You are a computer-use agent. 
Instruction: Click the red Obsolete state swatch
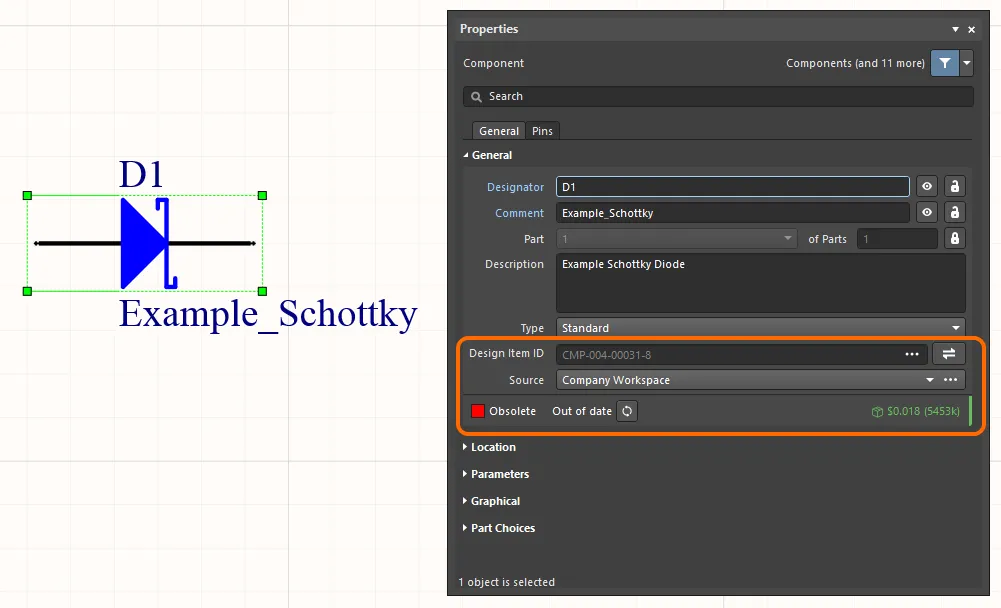coord(478,411)
